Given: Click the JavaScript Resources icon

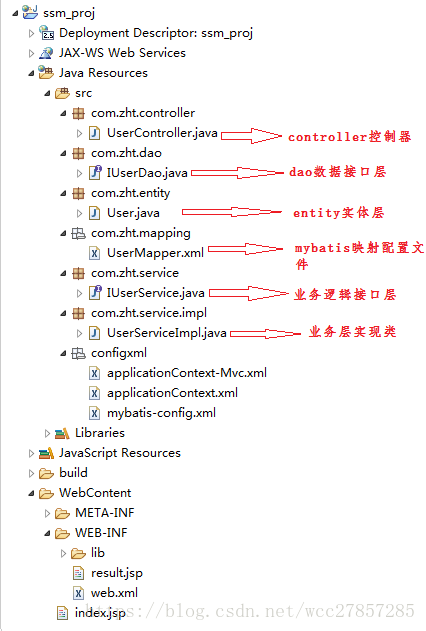Looking at the screenshot, I should (x=46, y=453).
